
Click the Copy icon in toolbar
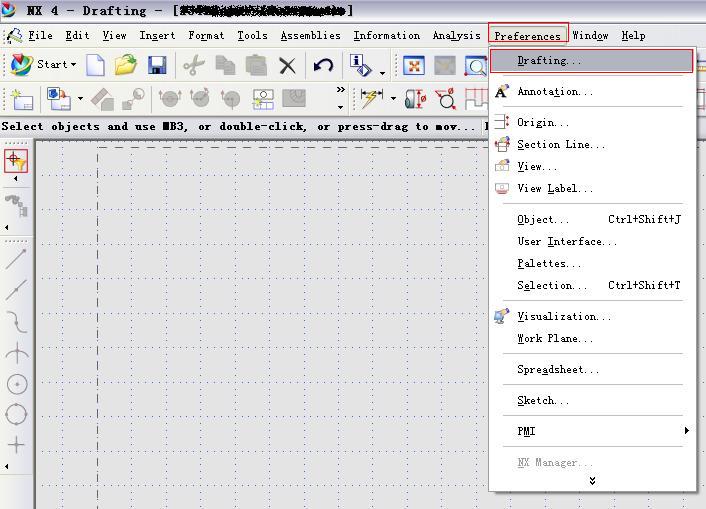[225, 65]
